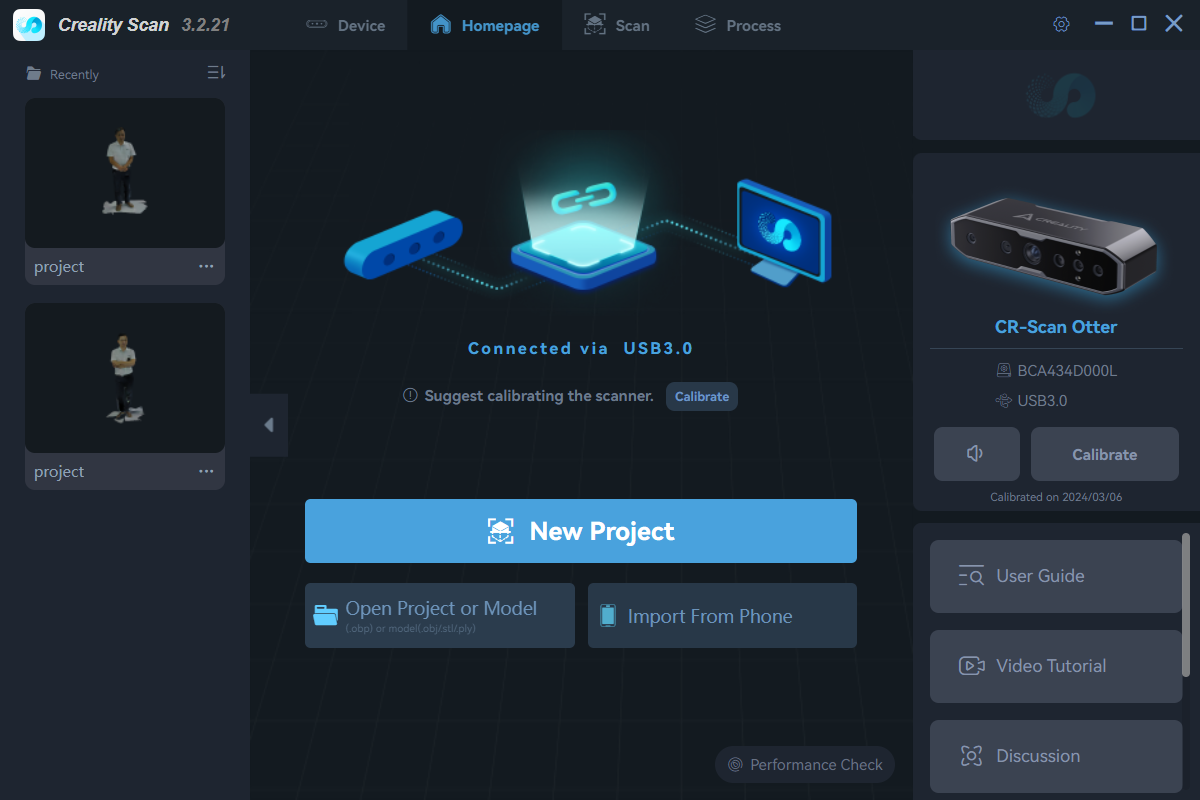Click the sort icon beside Recently

tap(216, 73)
